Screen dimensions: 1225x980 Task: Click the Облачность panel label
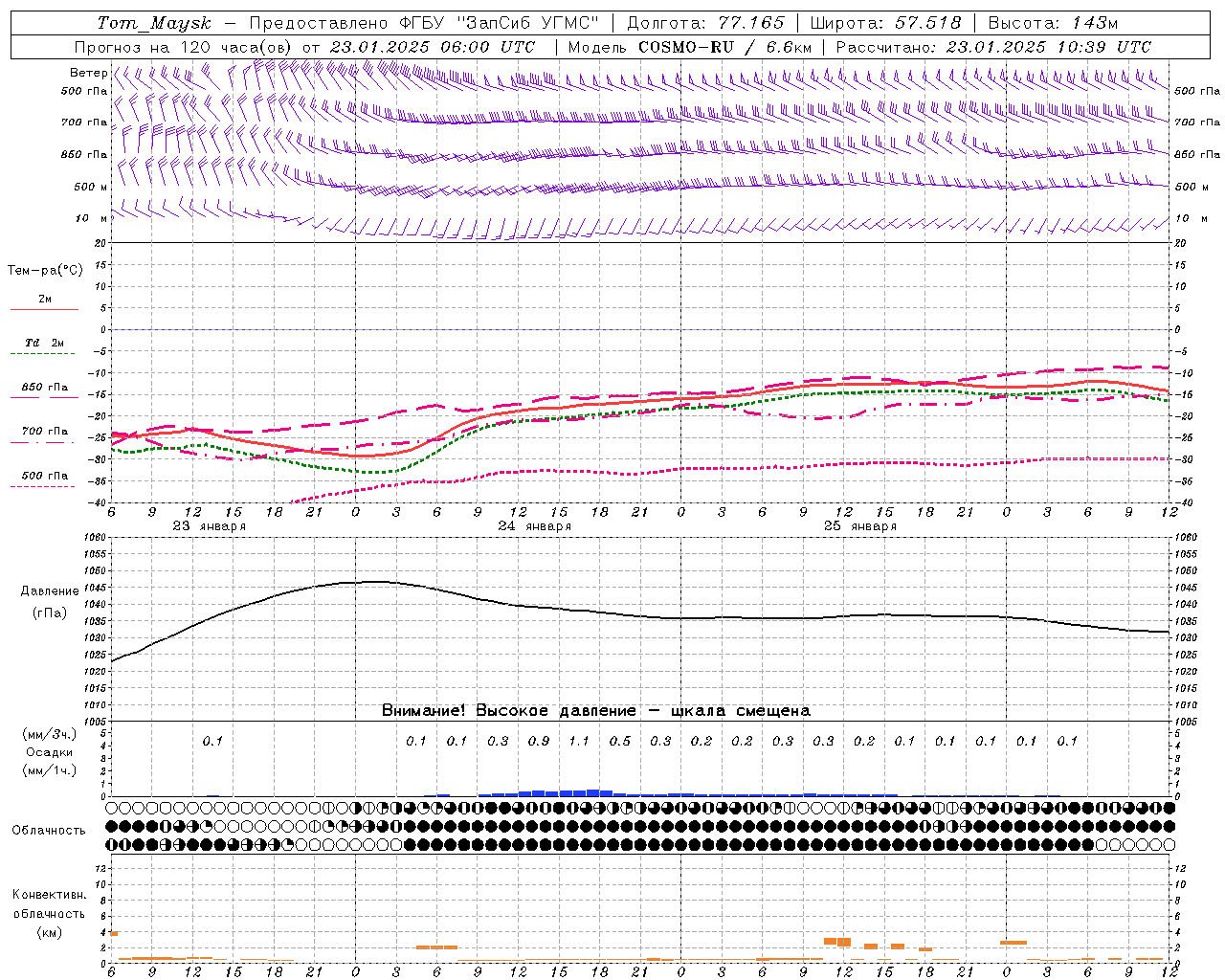pyautogui.click(x=49, y=831)
